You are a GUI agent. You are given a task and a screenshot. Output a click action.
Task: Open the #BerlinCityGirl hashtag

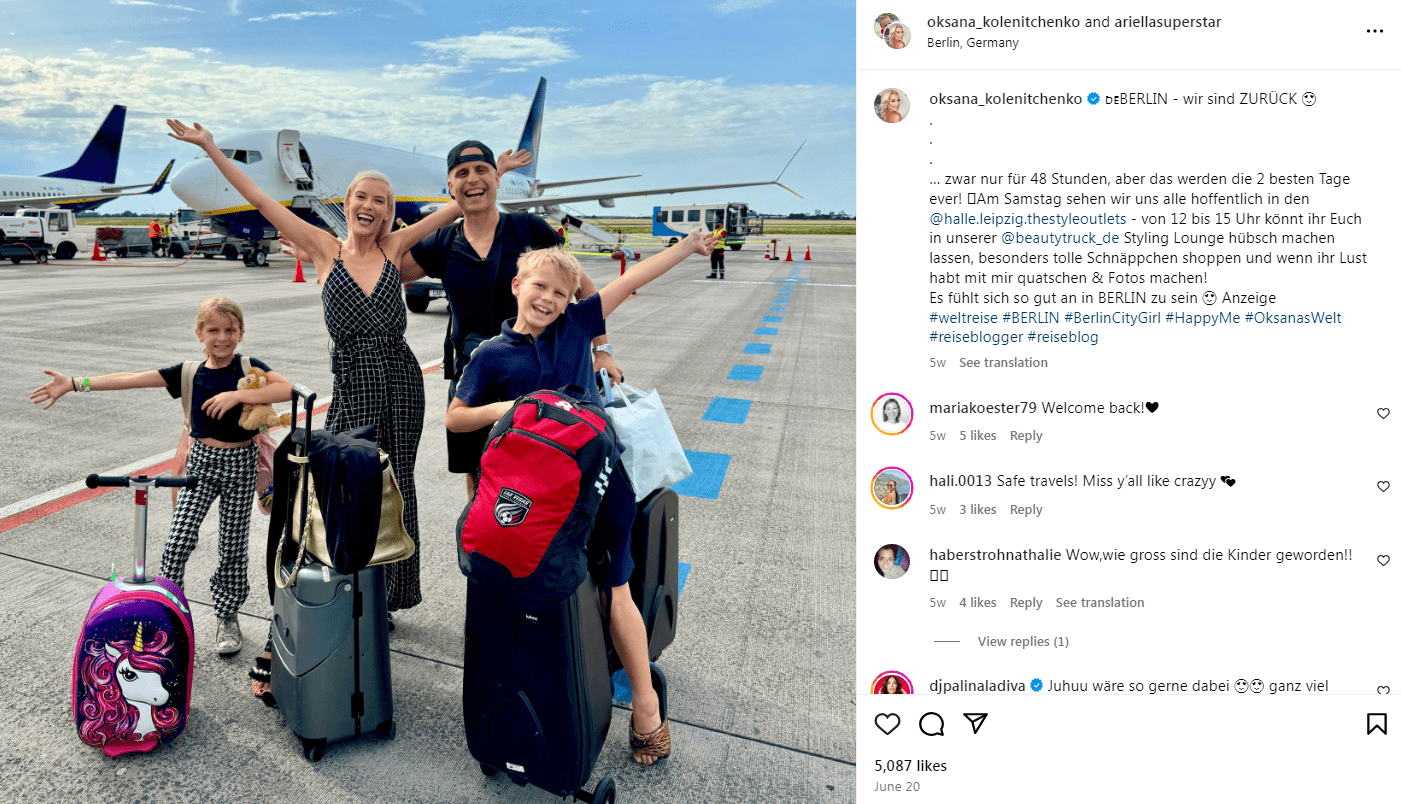click(x=1112, y=317)
